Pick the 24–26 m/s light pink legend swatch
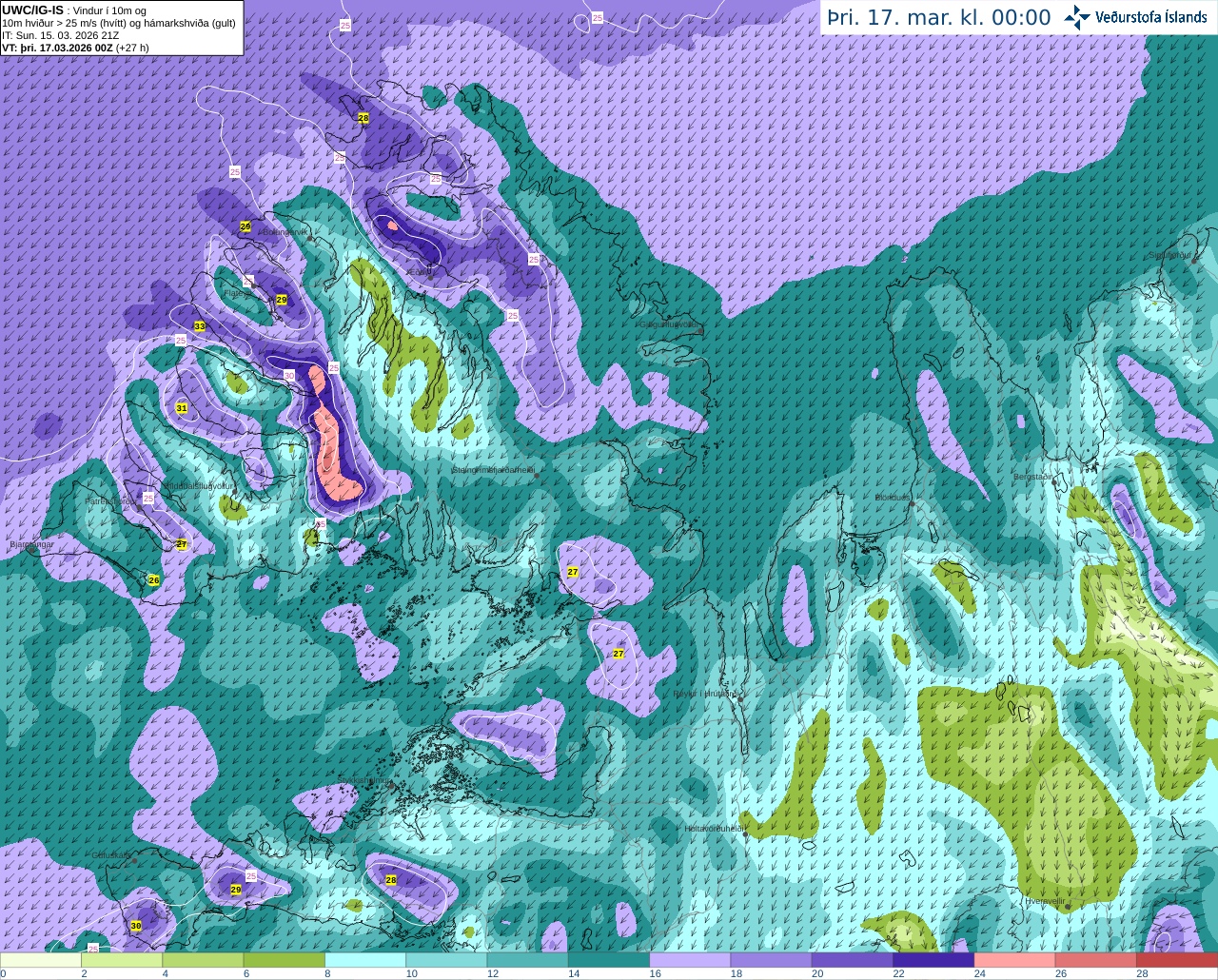1218x980 pixels. pos(1014,960)
